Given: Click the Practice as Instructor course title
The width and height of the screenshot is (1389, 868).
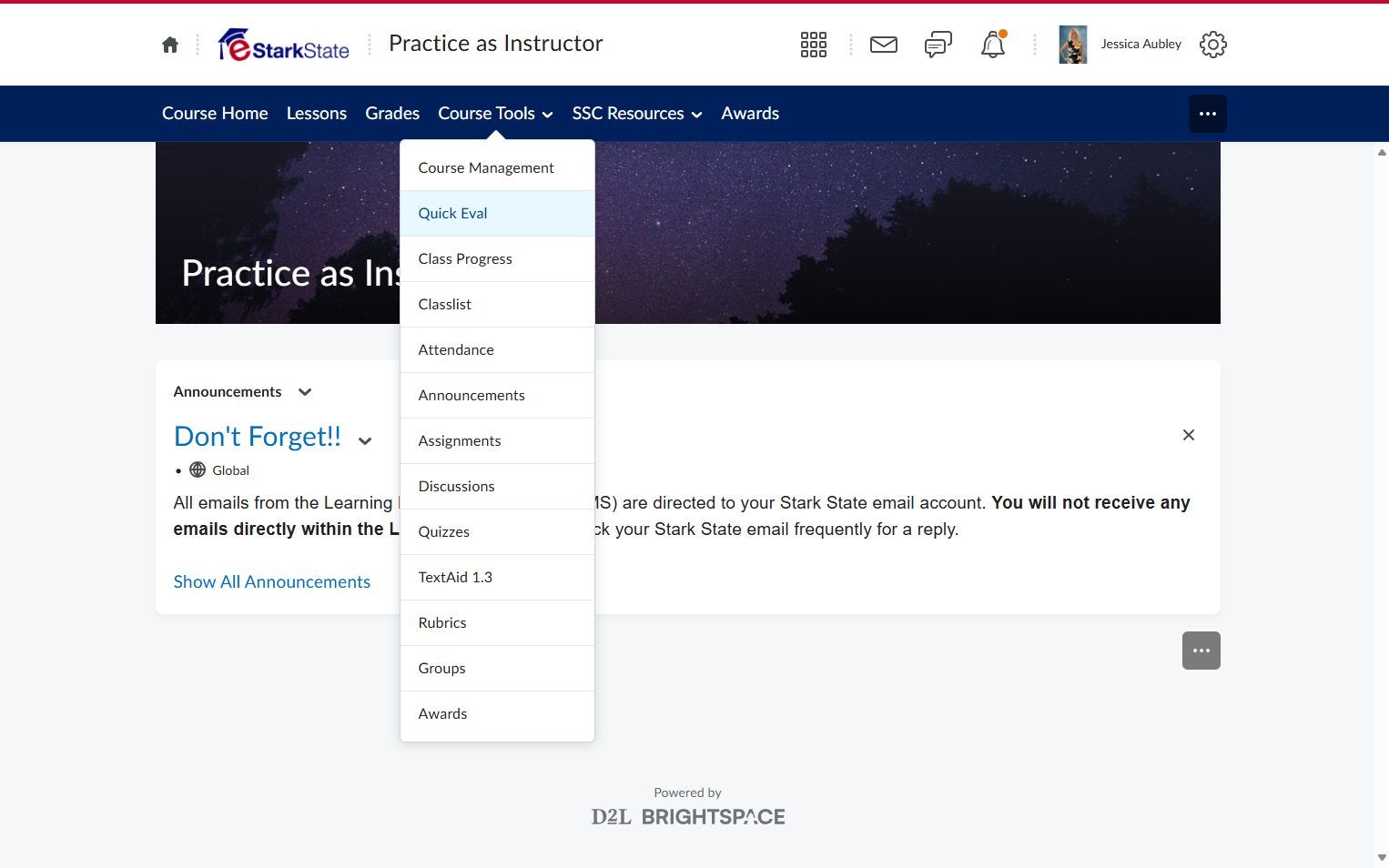Looking at the screenshot, I should 496,44.
